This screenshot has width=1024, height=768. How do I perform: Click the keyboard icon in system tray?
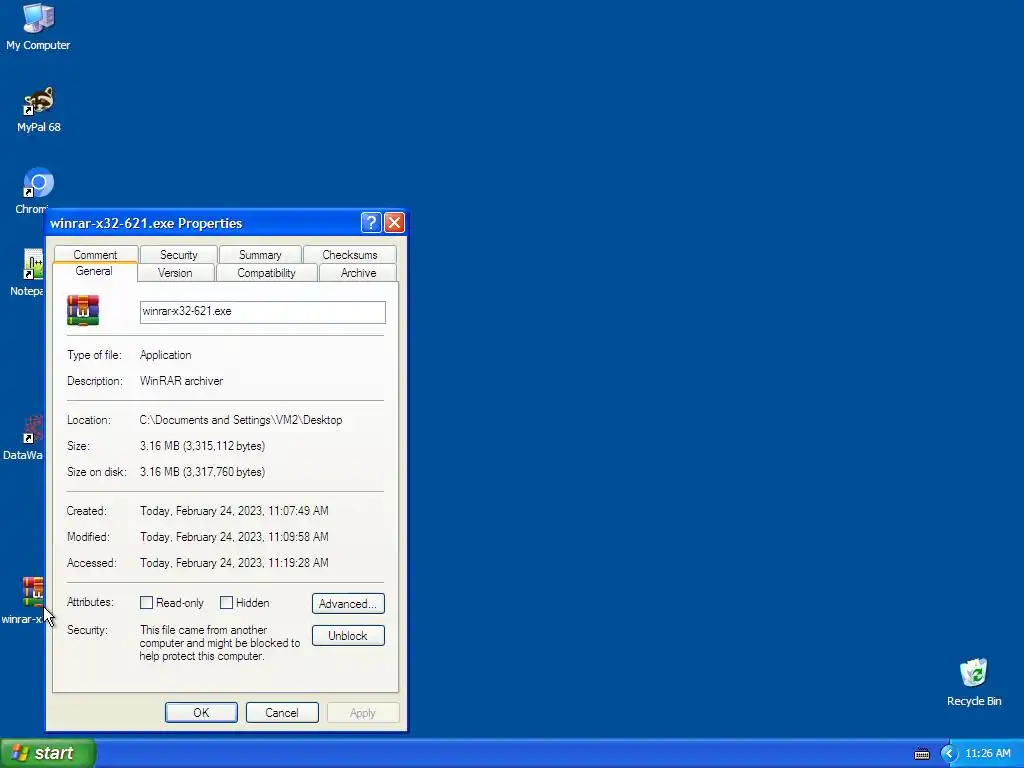[x=921, y=754]
